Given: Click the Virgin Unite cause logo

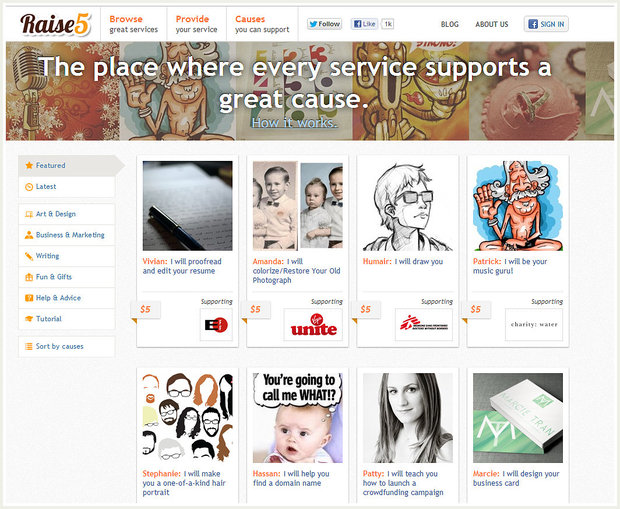Looking at the screenshot, I should [x=314, y=325].
